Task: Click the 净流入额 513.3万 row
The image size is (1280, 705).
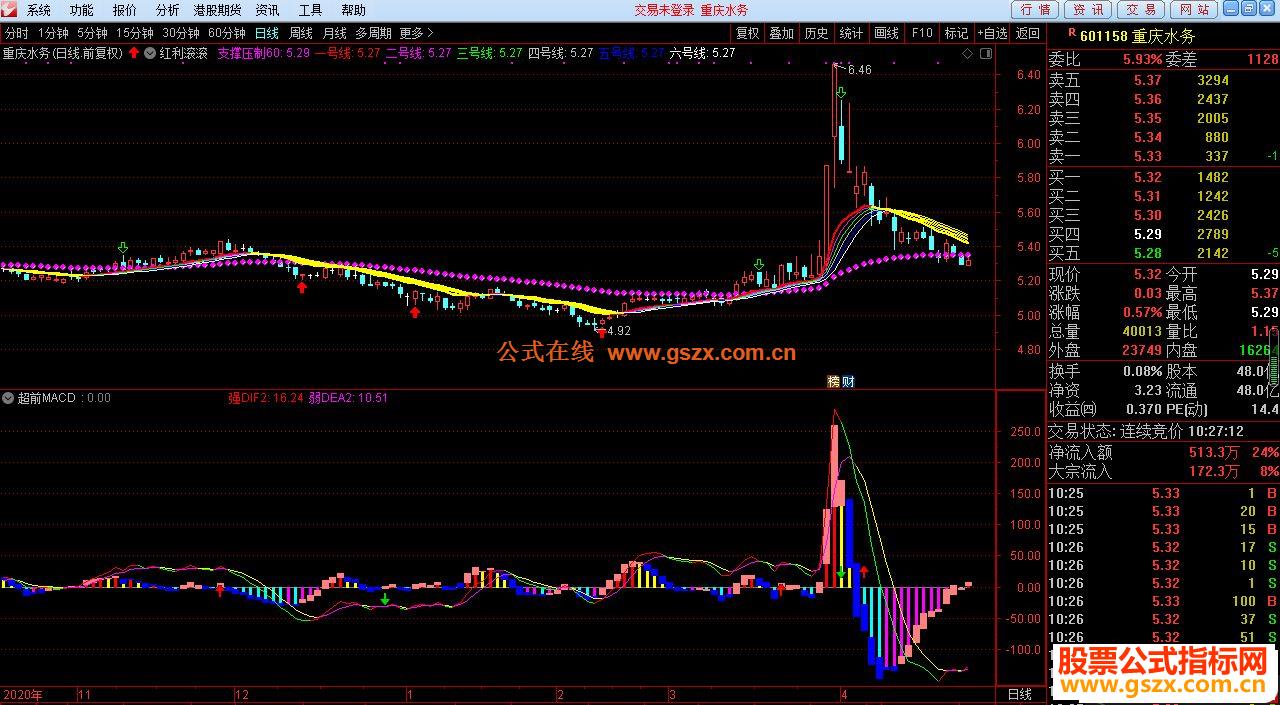Action: (x=1163, y=452)
